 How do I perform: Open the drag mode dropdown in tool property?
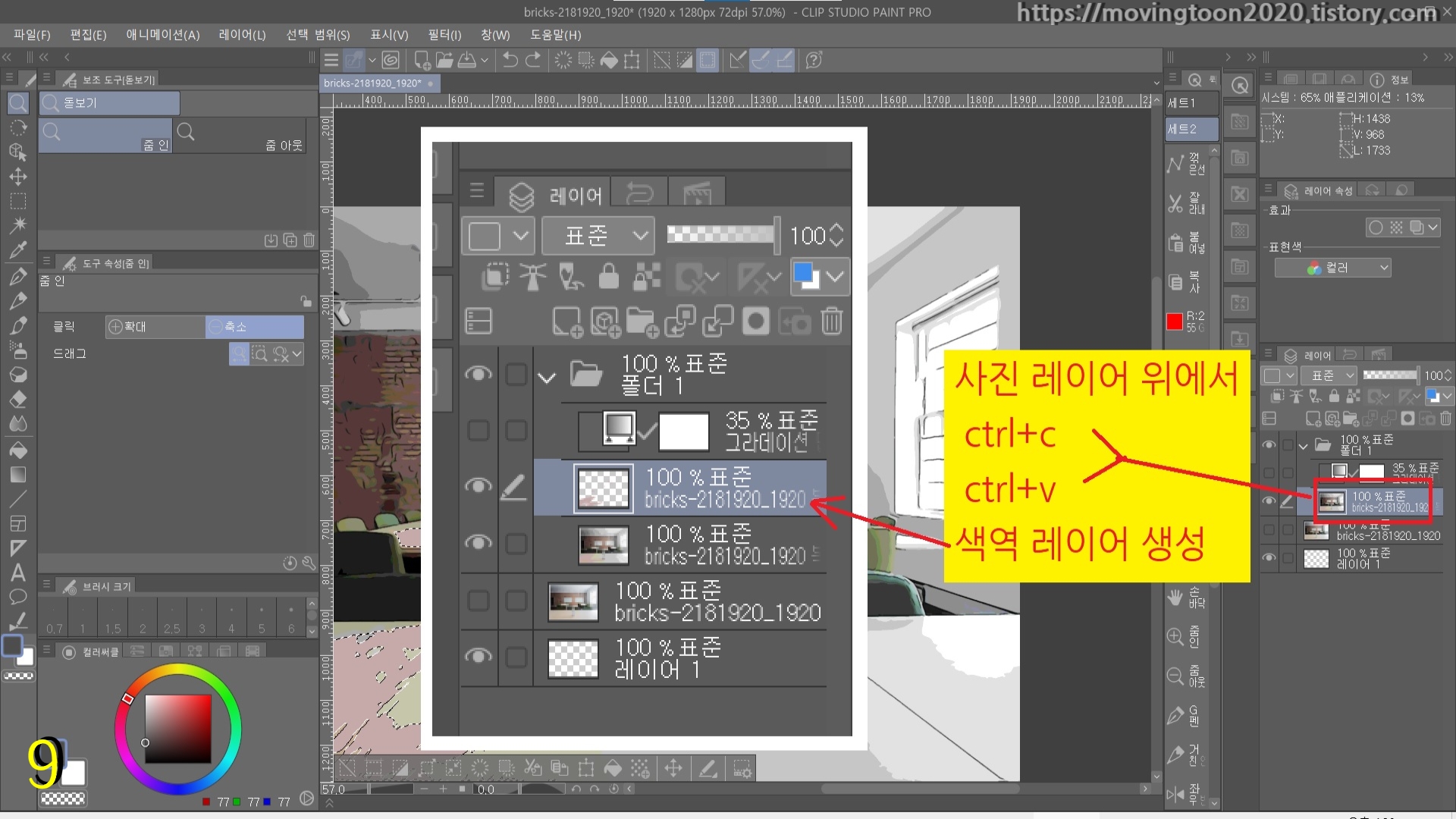[x=297, y=354]
